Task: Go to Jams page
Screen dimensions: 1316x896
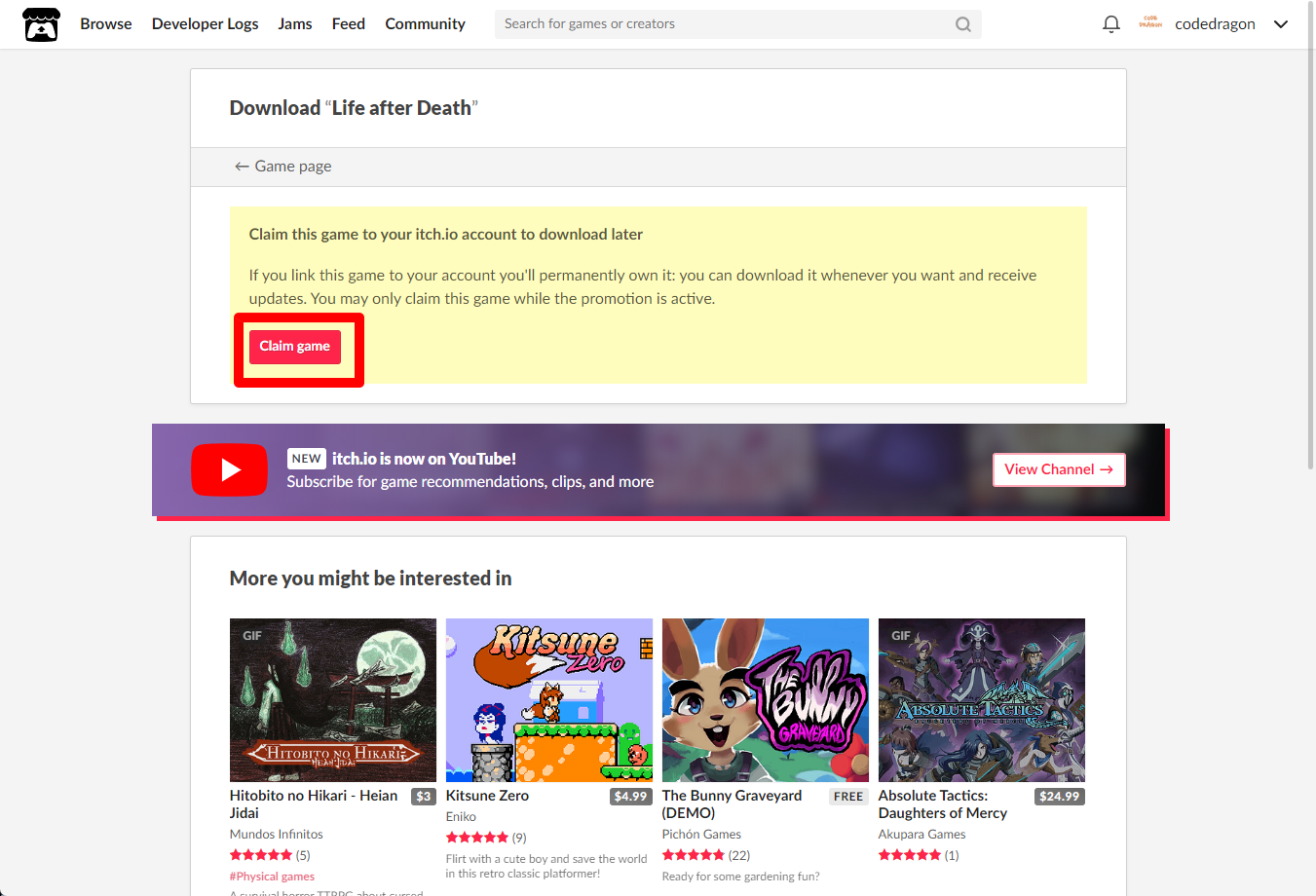Action: (x=295, y=23)
